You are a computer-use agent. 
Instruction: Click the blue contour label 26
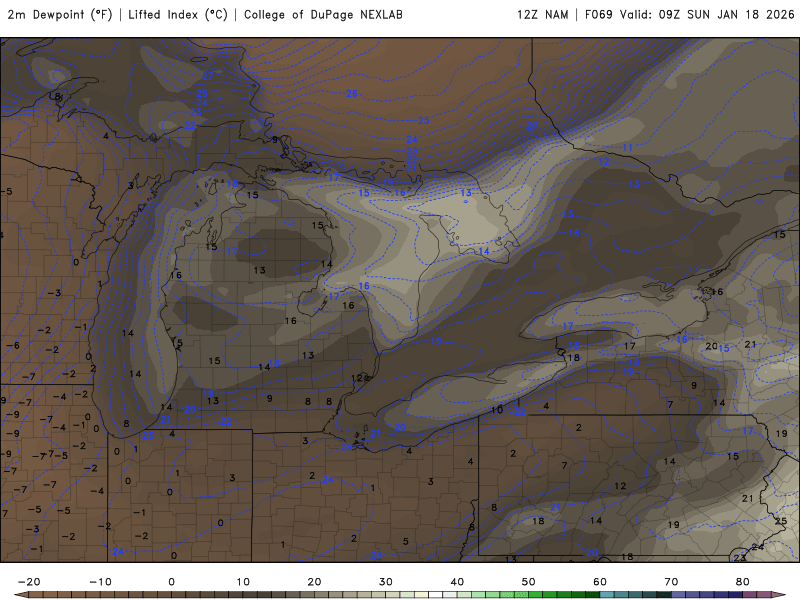click(352, 93)
